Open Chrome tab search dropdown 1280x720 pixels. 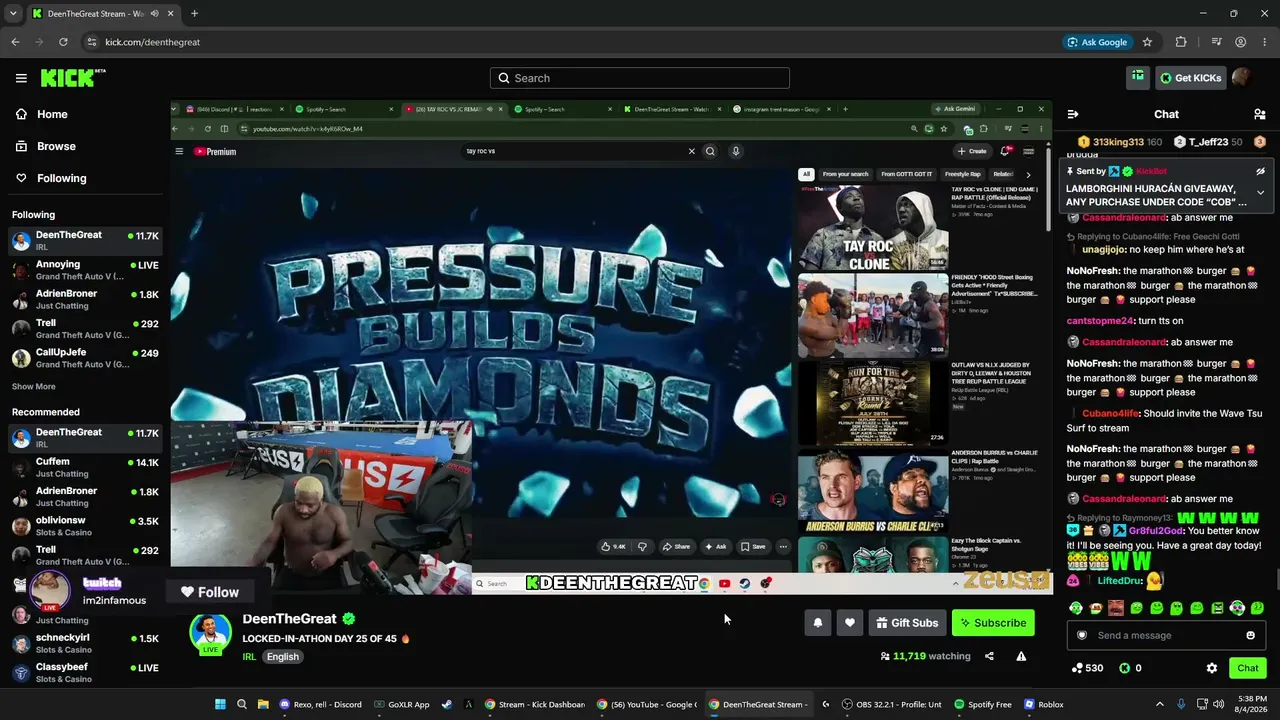13,13
